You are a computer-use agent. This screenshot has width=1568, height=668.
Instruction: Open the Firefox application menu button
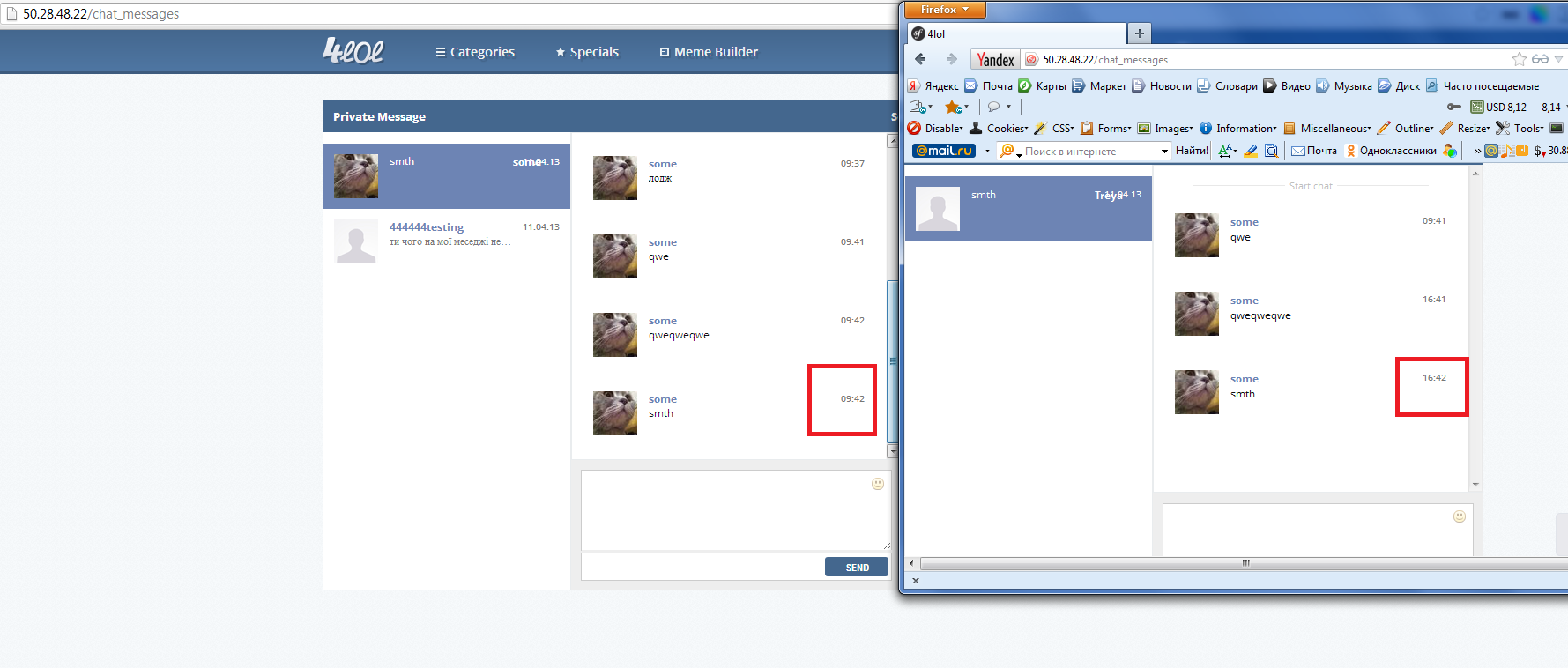[945, 10]
